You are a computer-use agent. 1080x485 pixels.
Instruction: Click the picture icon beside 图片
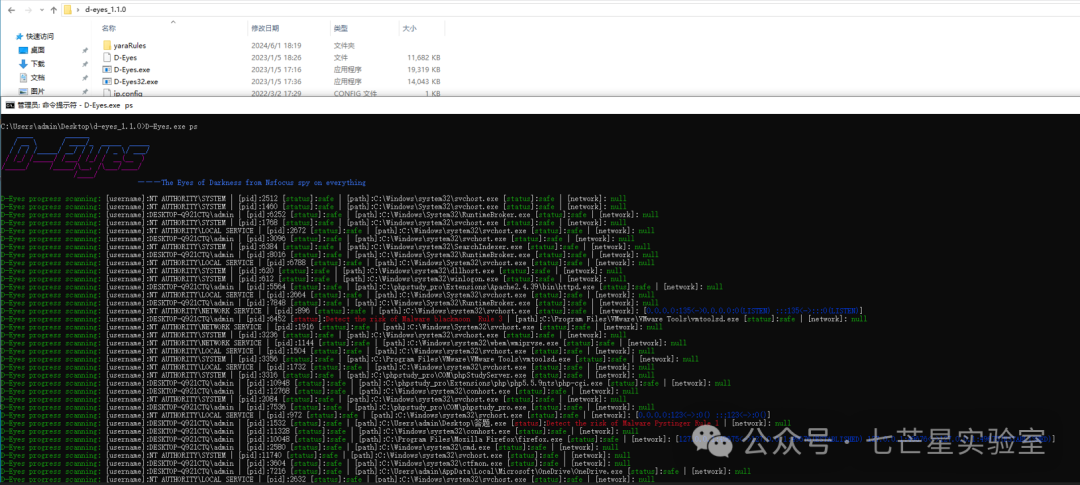point(23,91)
